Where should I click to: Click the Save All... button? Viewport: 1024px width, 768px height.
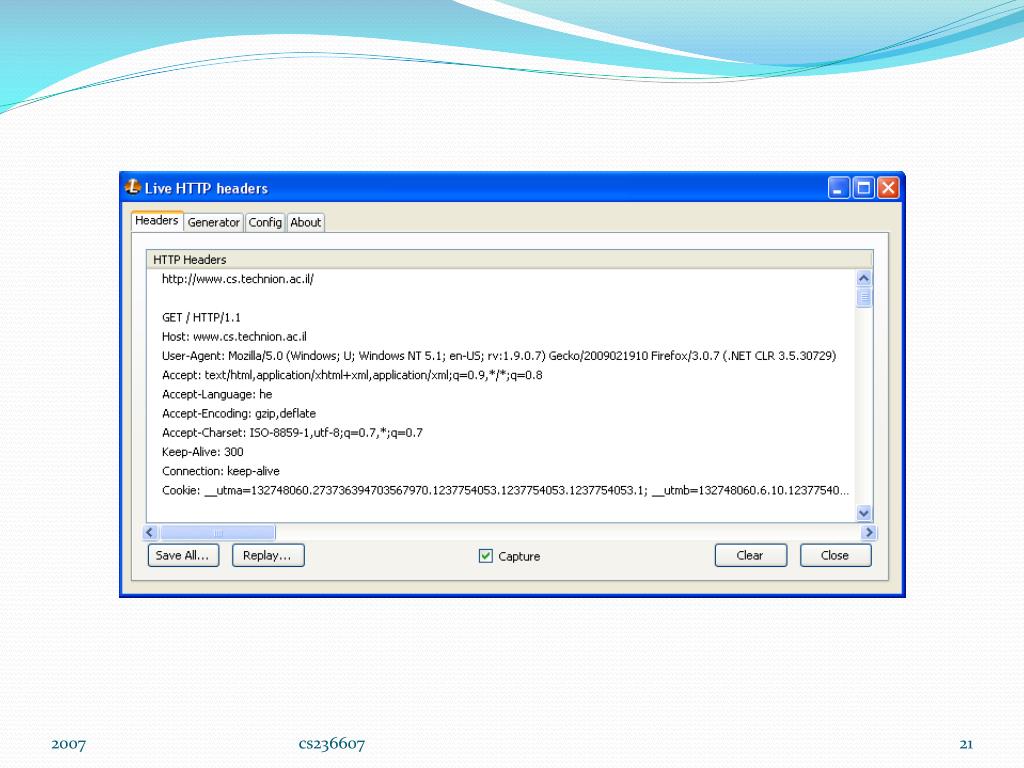pos(183,555)
